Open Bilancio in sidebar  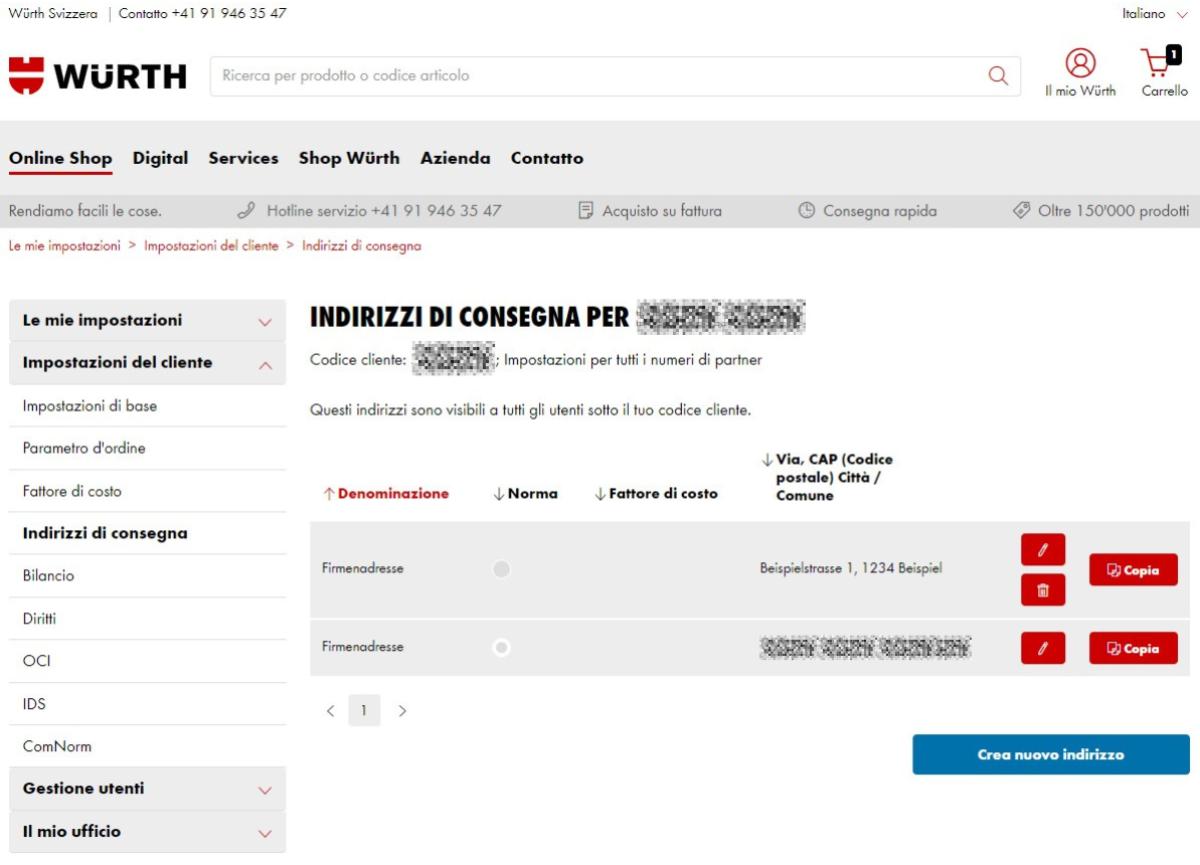coord(147,576)
